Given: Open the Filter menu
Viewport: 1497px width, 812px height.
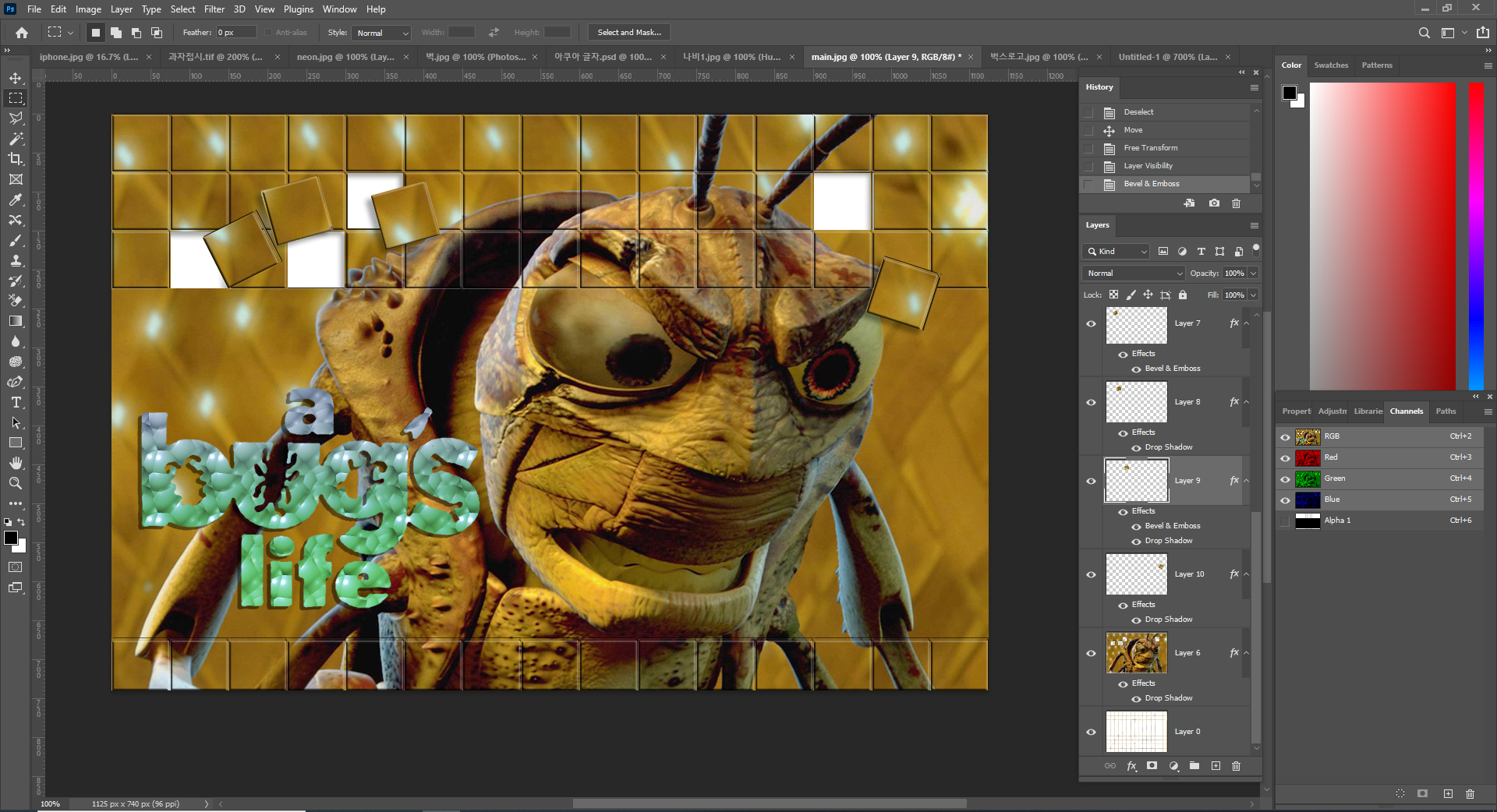Looking at the screenshot, I should click(214, 9).
